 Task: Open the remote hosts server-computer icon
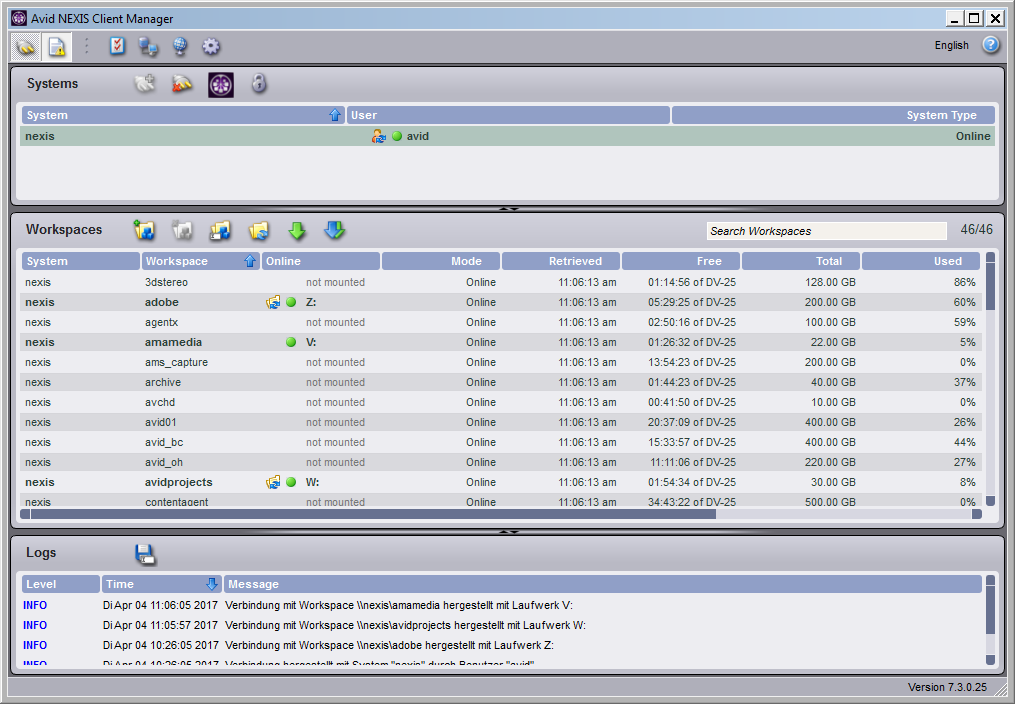[x=149, y=47]
